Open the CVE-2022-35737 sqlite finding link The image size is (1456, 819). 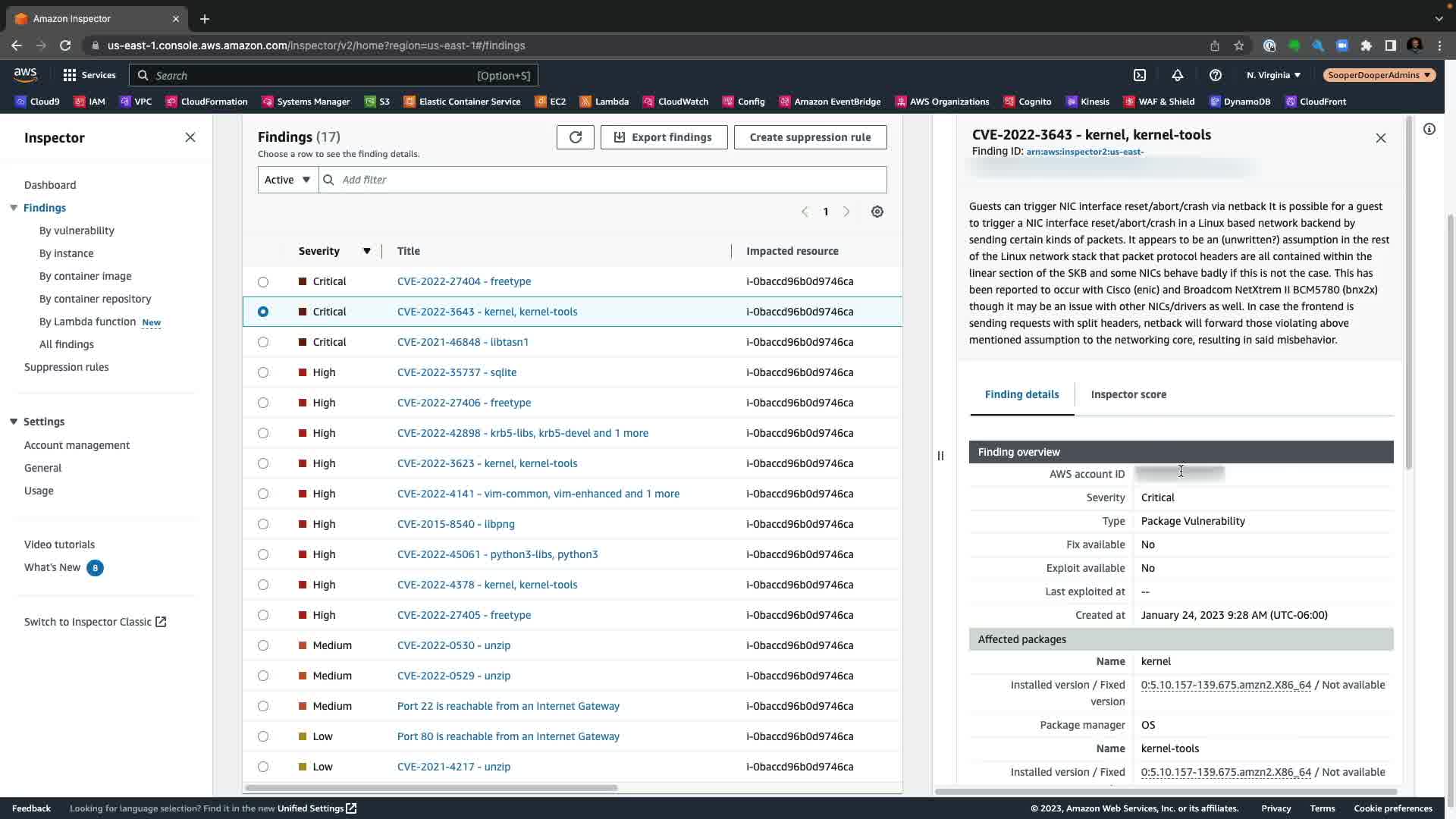pyautogui.click(x=457, y=372)
